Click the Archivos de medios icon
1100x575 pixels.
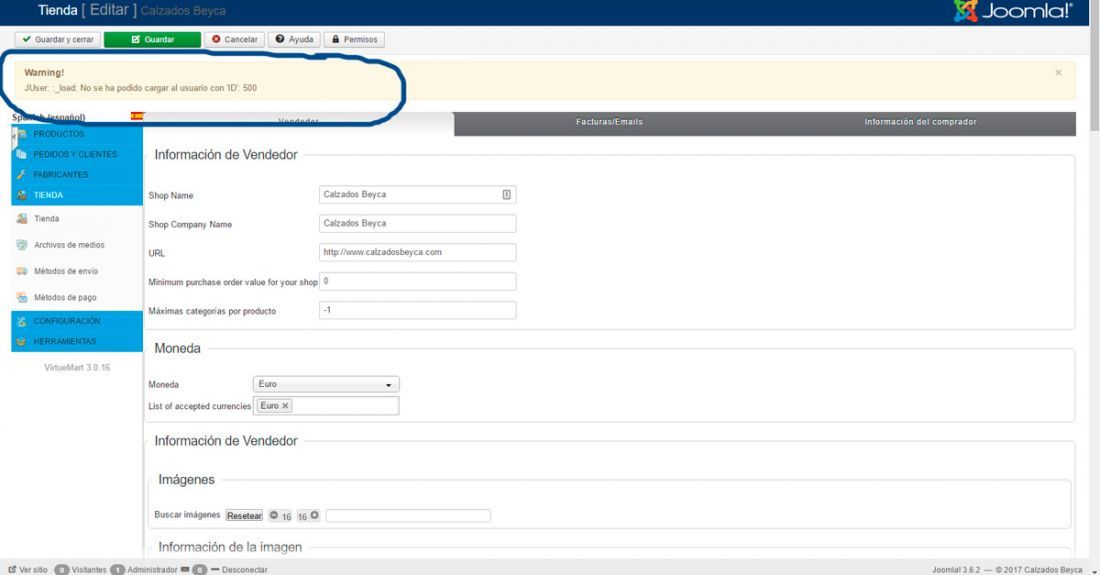coord(22,245)
